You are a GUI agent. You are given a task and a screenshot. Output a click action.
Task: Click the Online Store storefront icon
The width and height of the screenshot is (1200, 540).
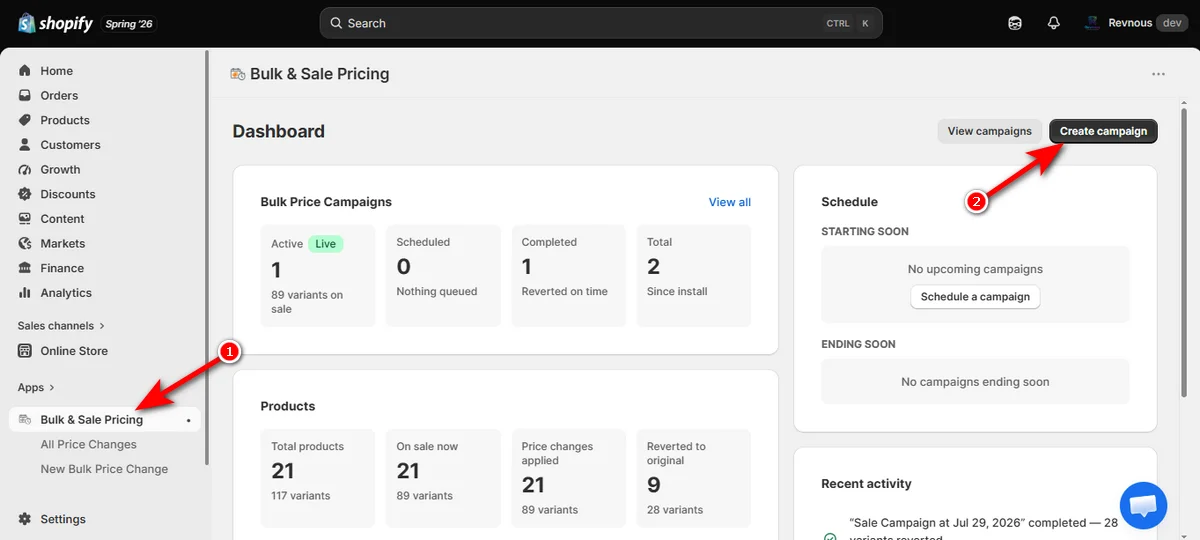click(x=25, y=351)
